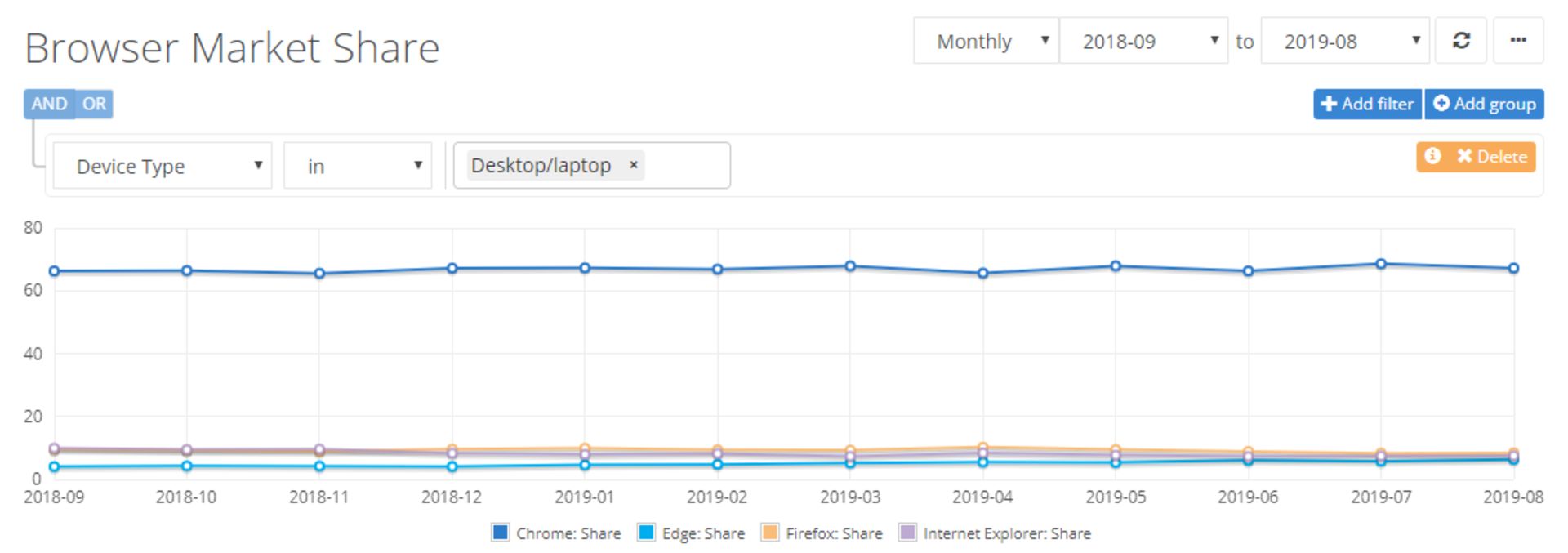Image resolution: width=1568 pixels, height=553 pixels.
Task: Click the Firefox: Share legend swatch
Action: [x=769, y=533]
